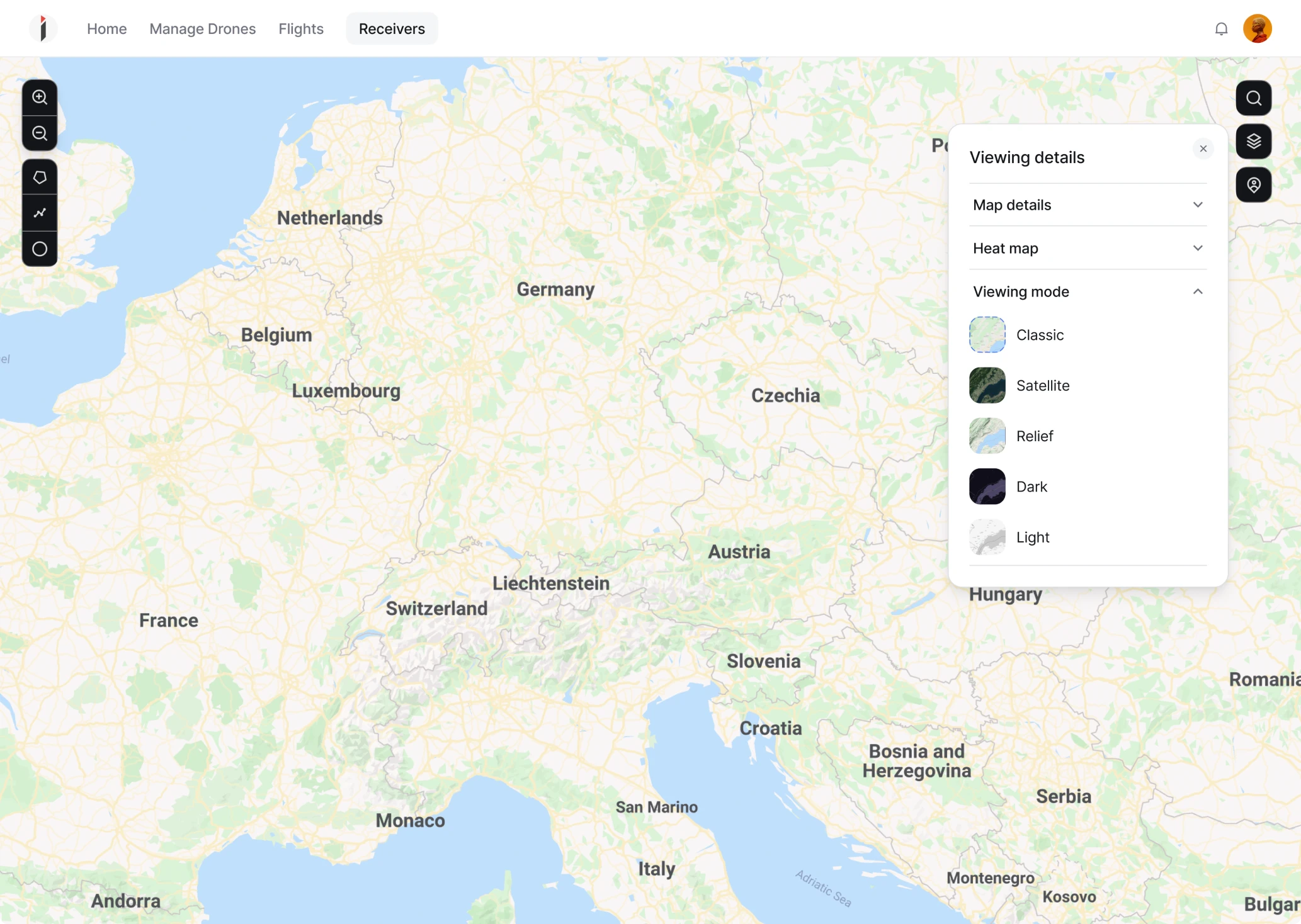Open the map search tool
Viewport: 1301px width, 924px height.
click(1253, 98)
